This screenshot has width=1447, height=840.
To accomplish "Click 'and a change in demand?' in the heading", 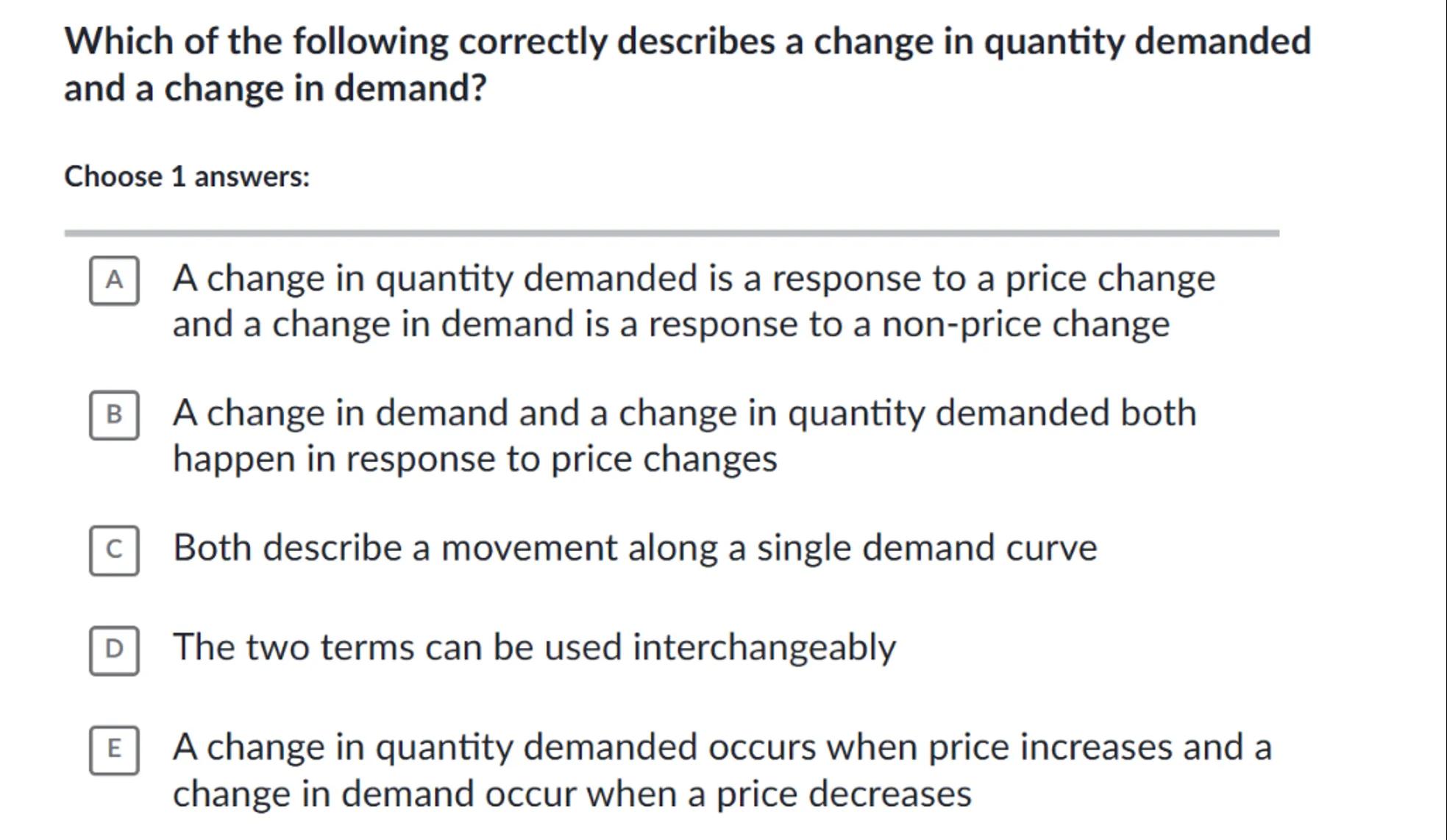I will pyautogui.click(x=275, y=88).
